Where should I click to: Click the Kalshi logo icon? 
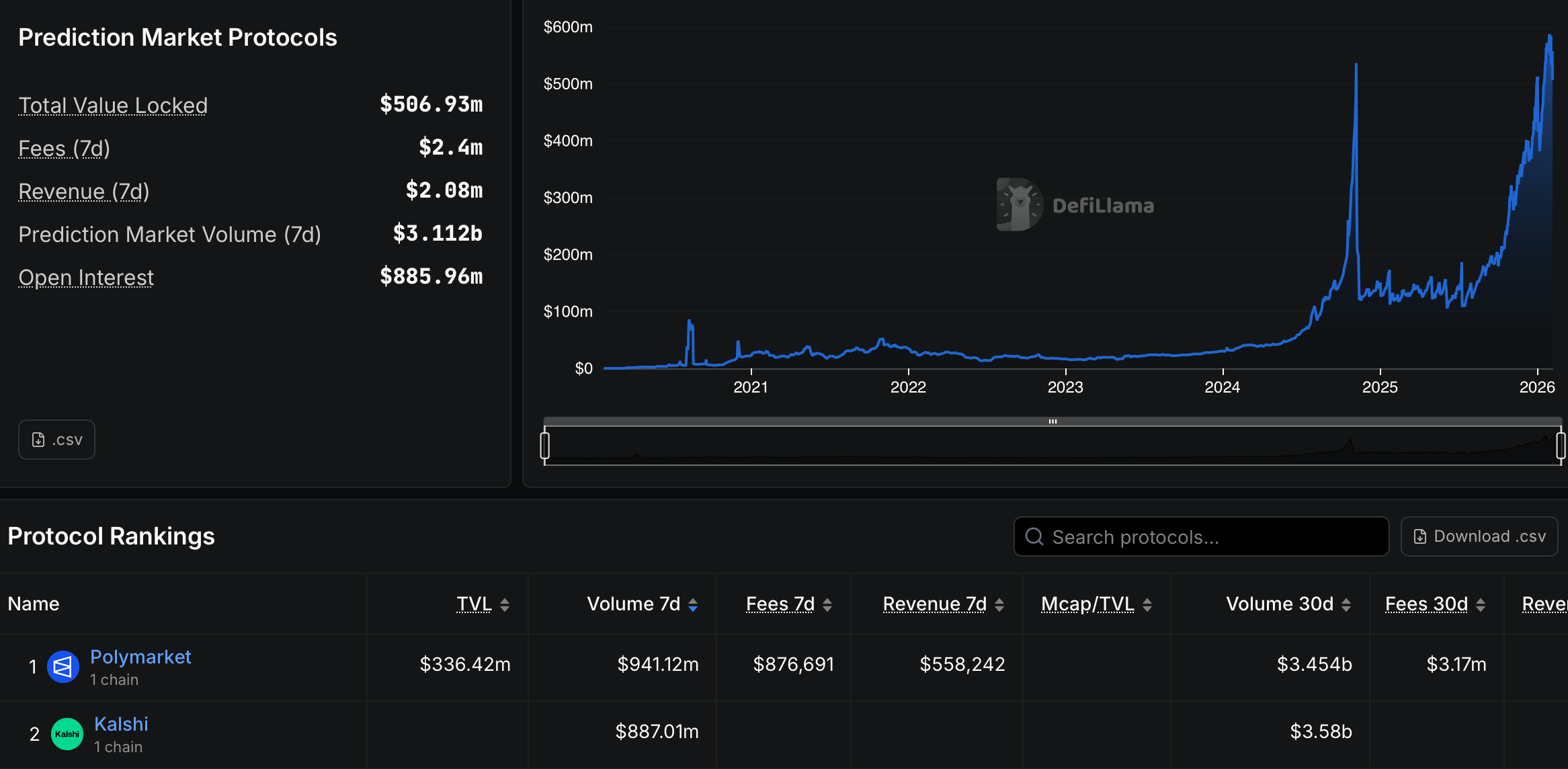[x=67, y=734]
